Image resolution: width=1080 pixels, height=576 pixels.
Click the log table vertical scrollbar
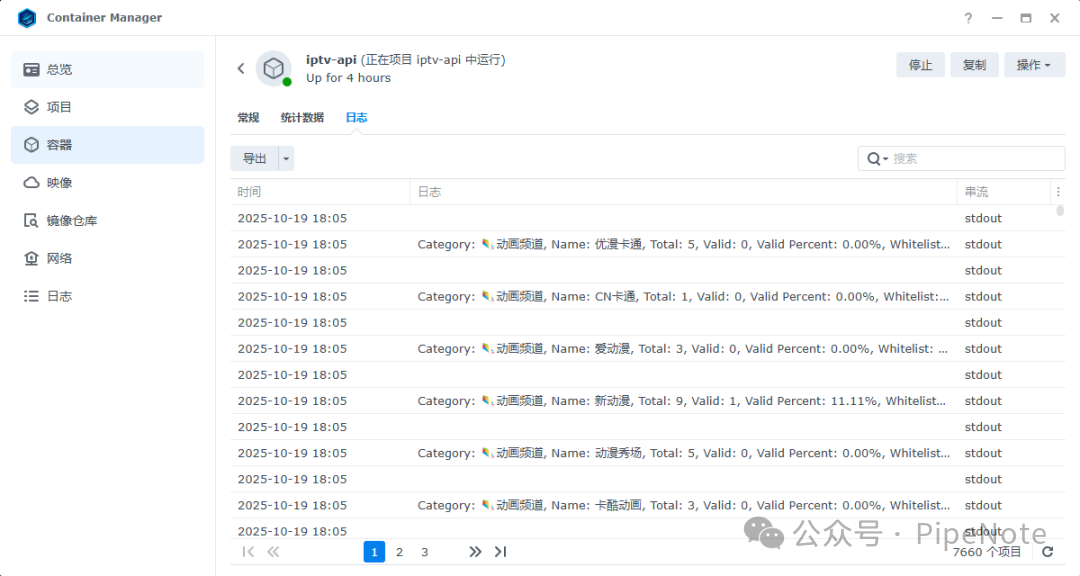coord(1060,211)
